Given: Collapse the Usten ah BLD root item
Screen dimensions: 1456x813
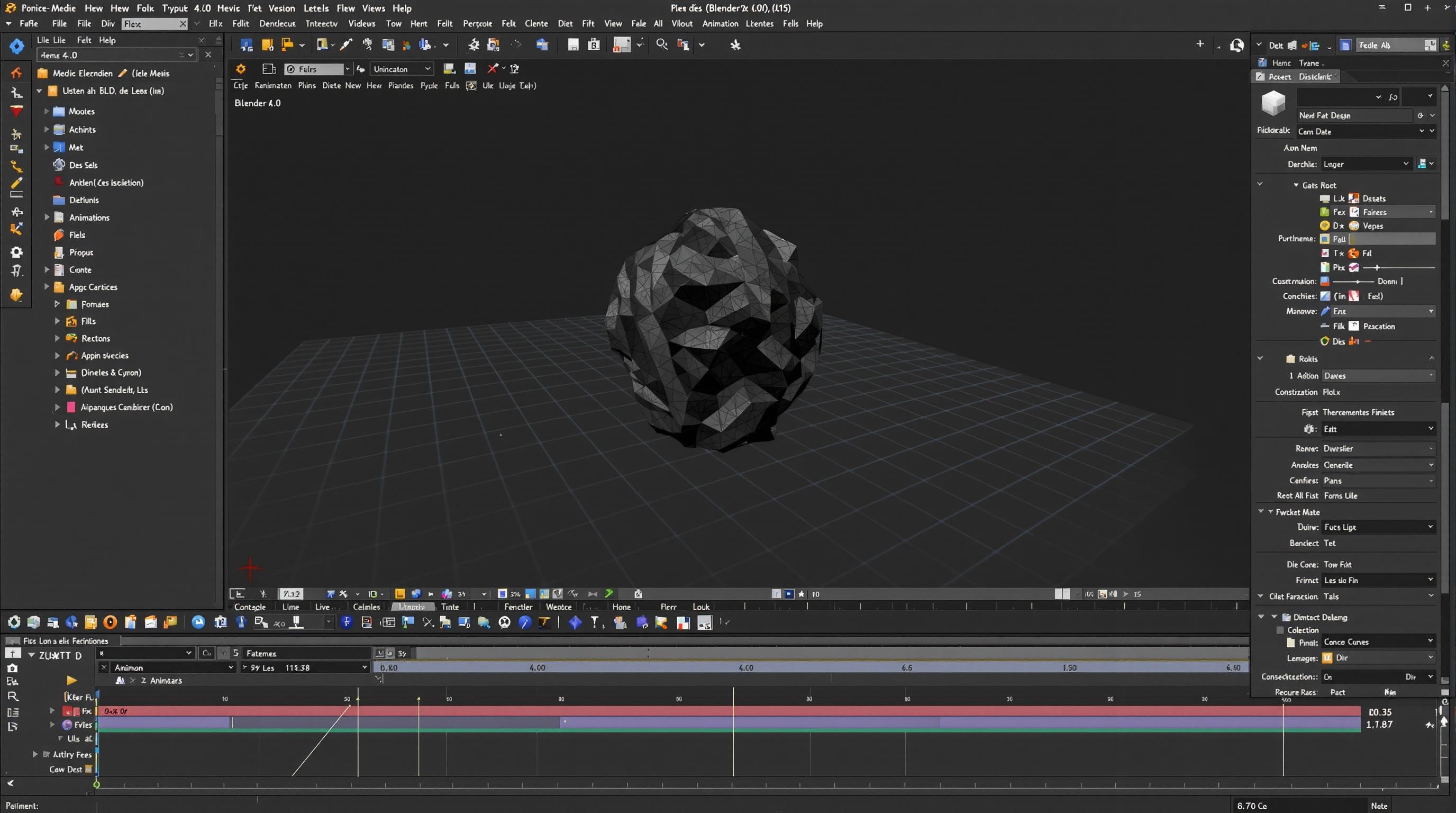Looking at the screenshot, I should point(40,91).
